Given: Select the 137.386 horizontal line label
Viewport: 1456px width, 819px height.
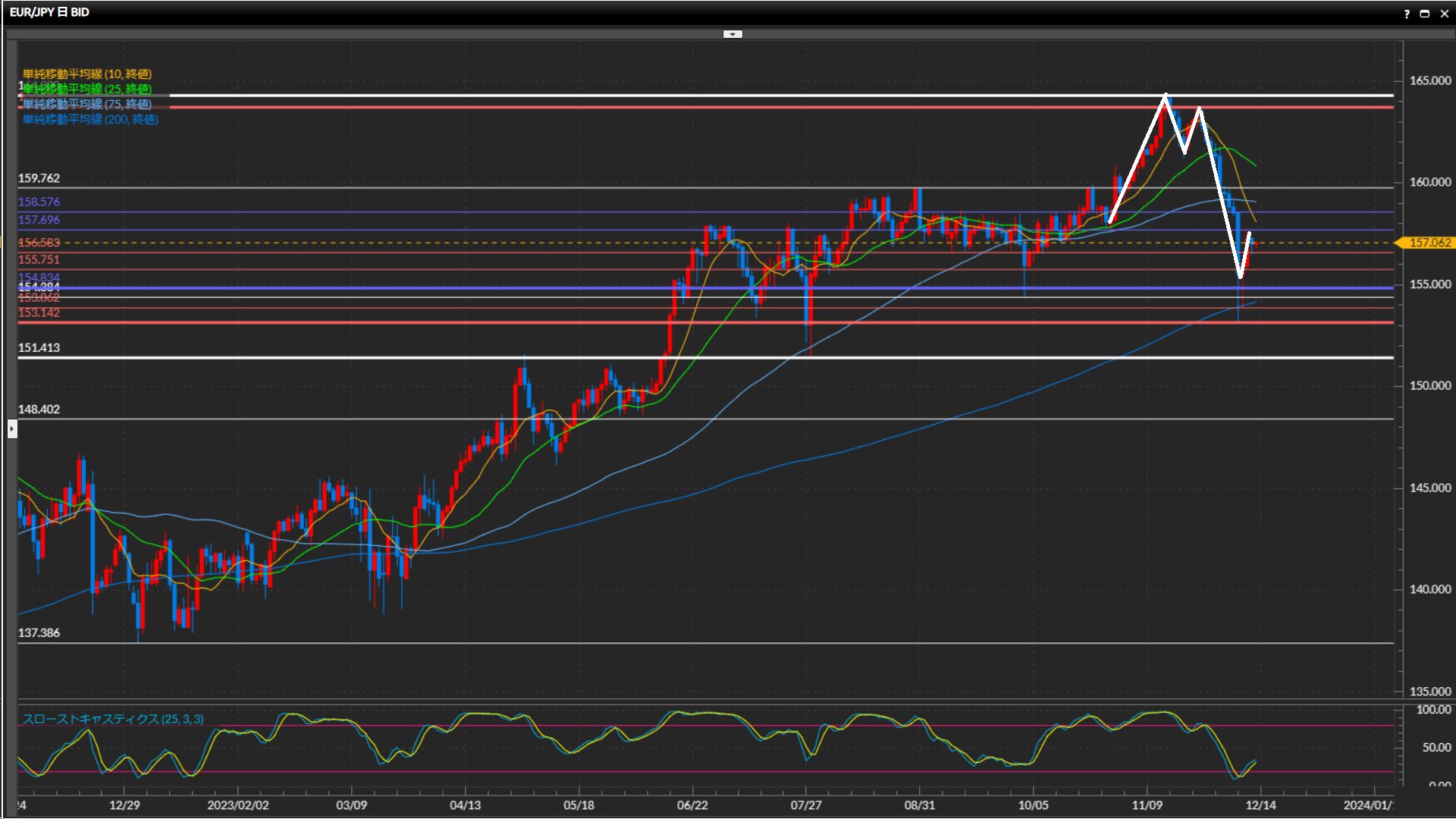Looking at the screenshot, I should (x=39, y=632).
